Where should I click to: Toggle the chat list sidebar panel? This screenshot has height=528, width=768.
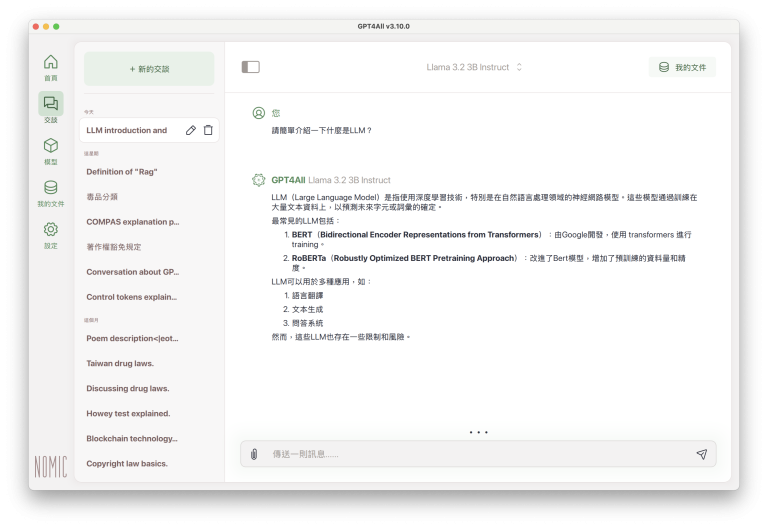tap(251, 67)
